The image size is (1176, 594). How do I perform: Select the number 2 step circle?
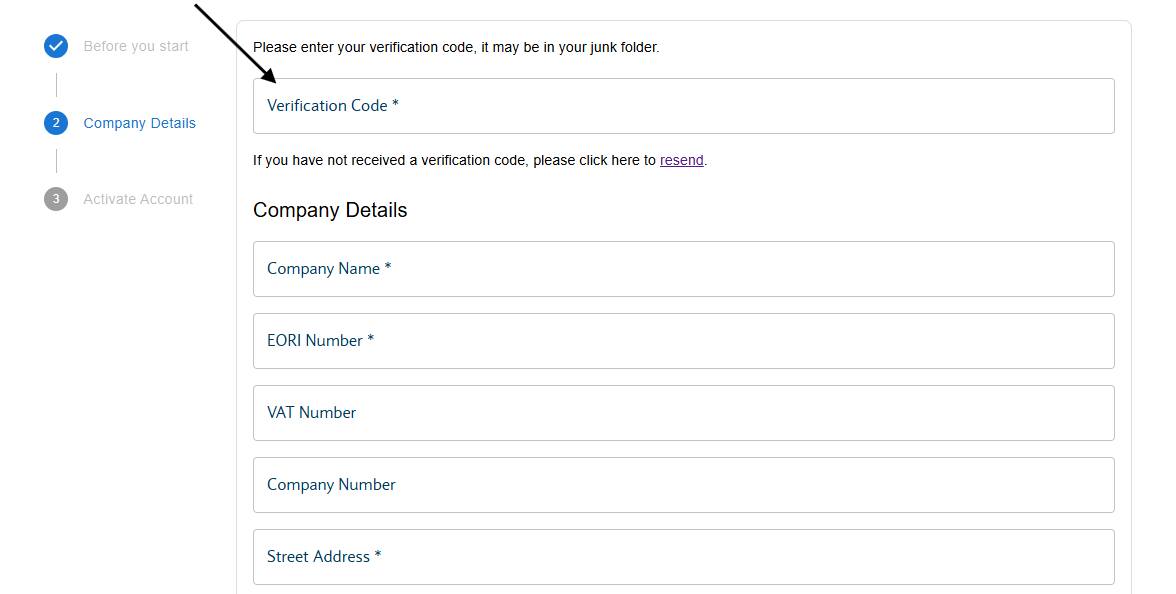click(56, 123)
